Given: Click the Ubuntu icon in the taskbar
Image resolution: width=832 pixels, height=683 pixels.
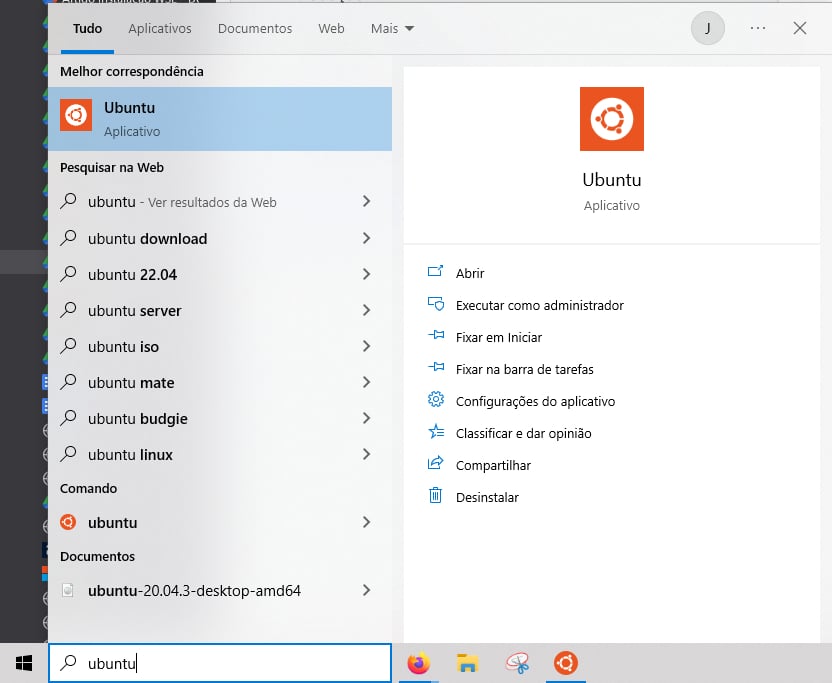Looking at the screenshot, I should 565,663.
